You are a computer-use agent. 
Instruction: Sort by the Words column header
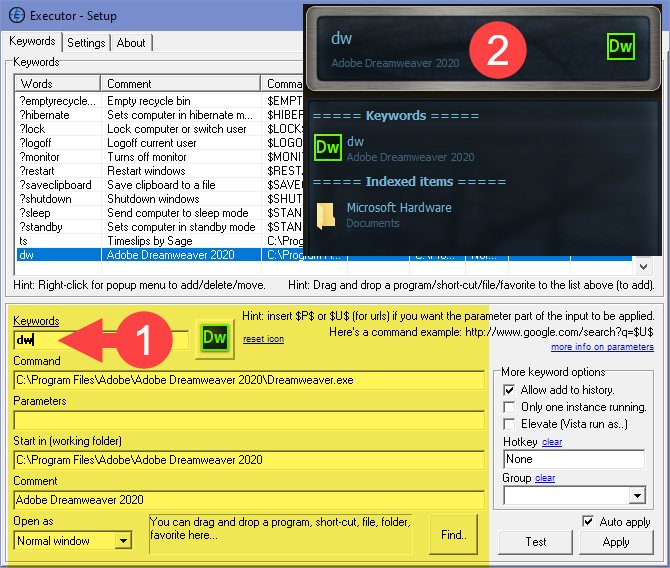pyautogui.click(x=58, y=83)
